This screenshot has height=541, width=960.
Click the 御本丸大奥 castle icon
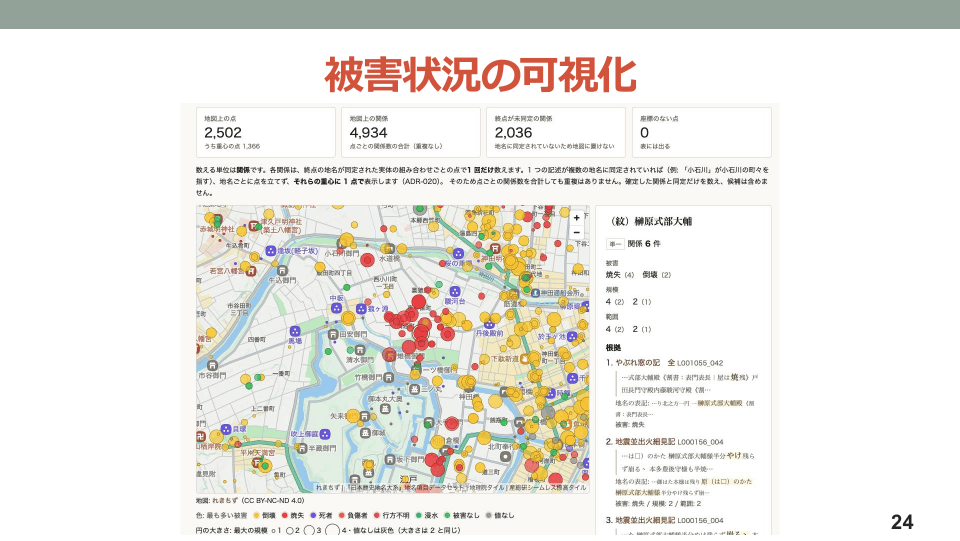coord(385,409)
